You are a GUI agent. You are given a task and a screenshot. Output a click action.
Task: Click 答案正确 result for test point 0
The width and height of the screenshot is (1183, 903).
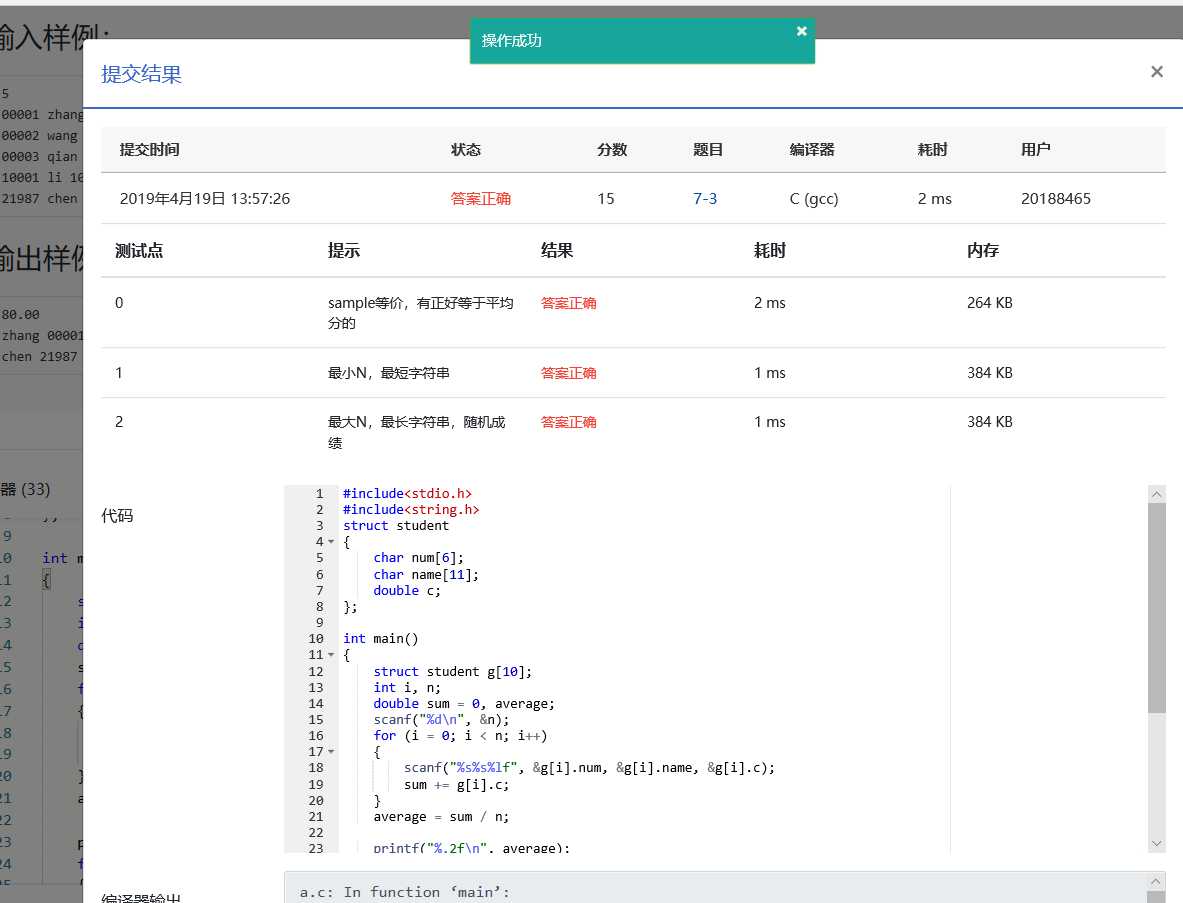tap(568, 303)
